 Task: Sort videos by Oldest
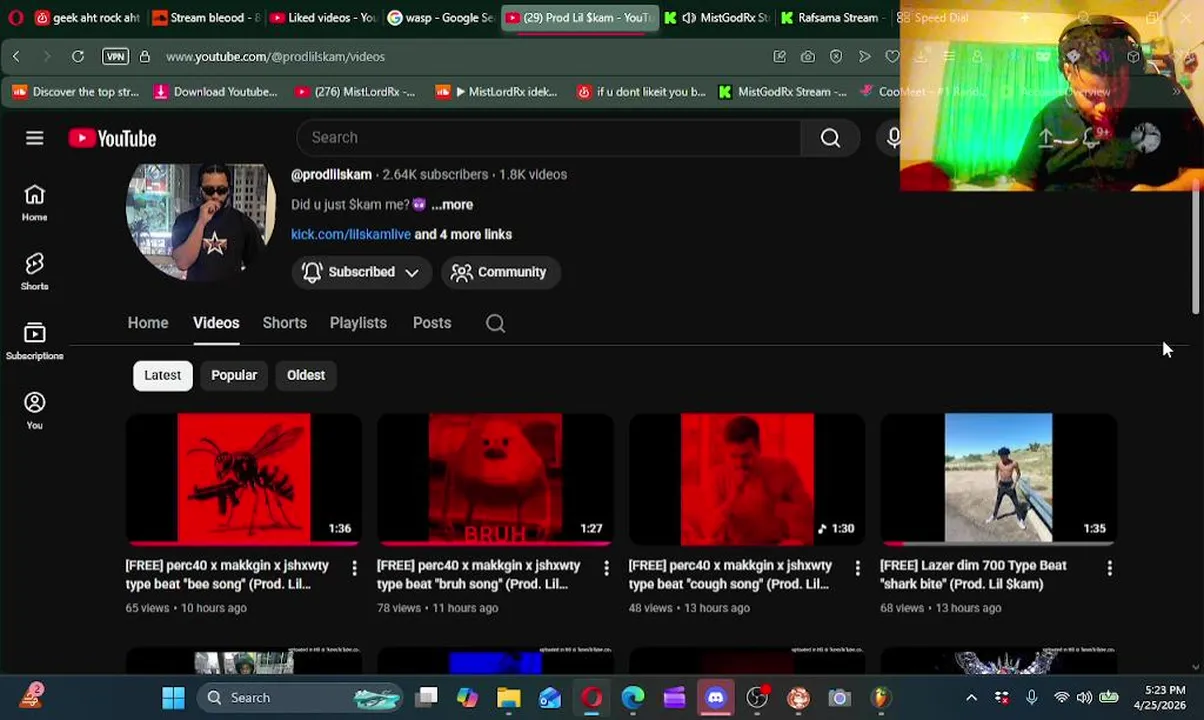pyautogui.click(x=306, y=375)
